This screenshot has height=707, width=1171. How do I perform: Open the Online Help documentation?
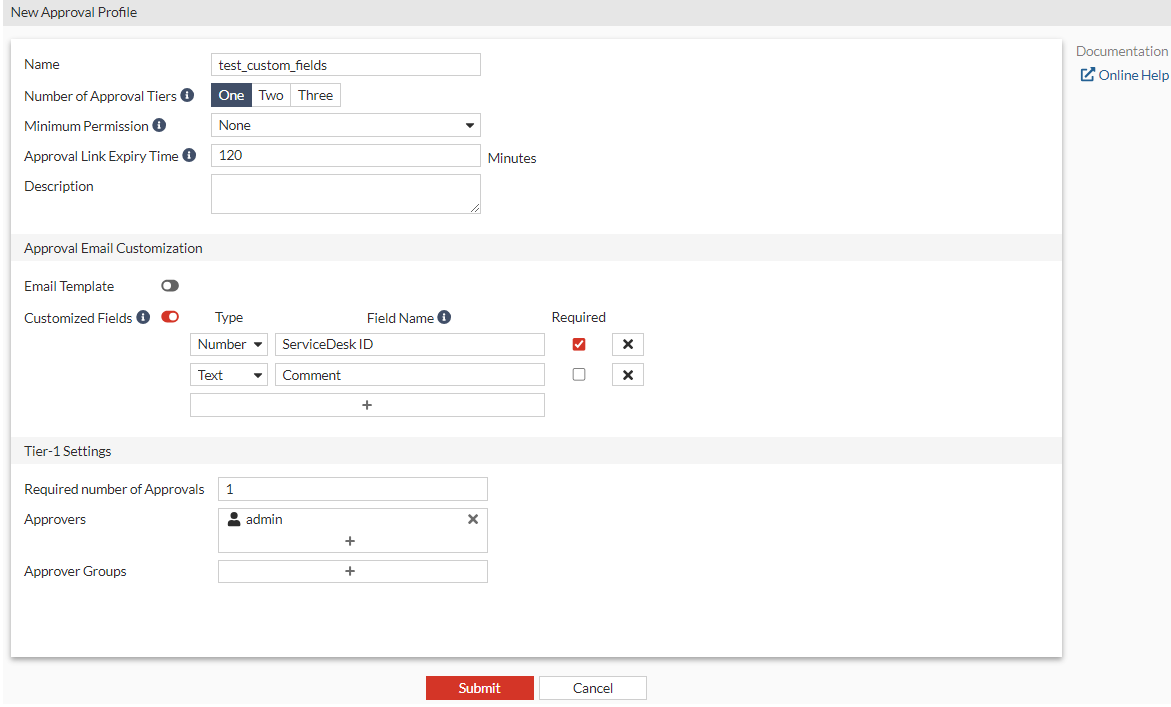pyautogui.click(x=1124, y=74)
